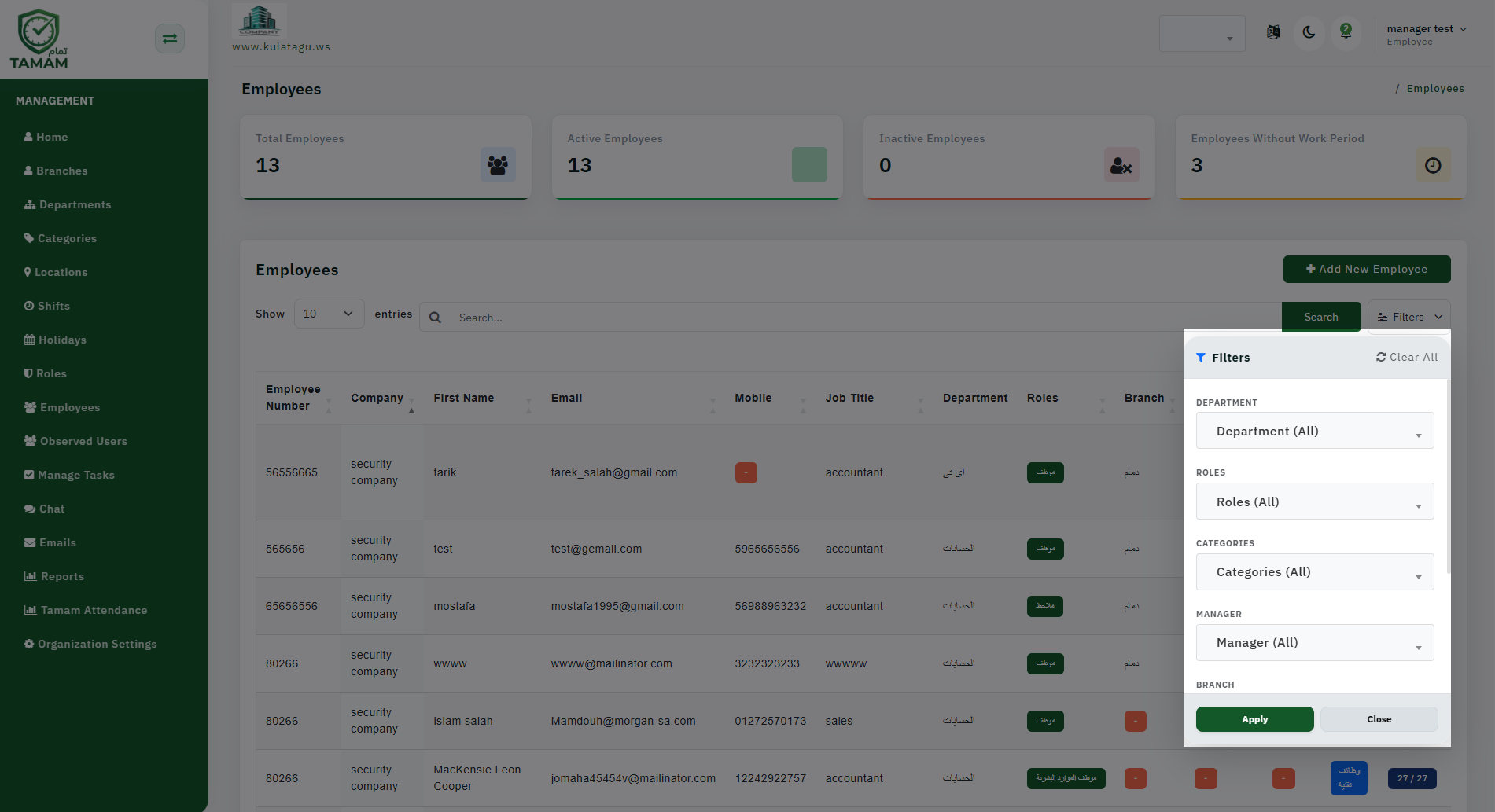
Task: Open Reports in sidebar
Action: click(54, 576)
